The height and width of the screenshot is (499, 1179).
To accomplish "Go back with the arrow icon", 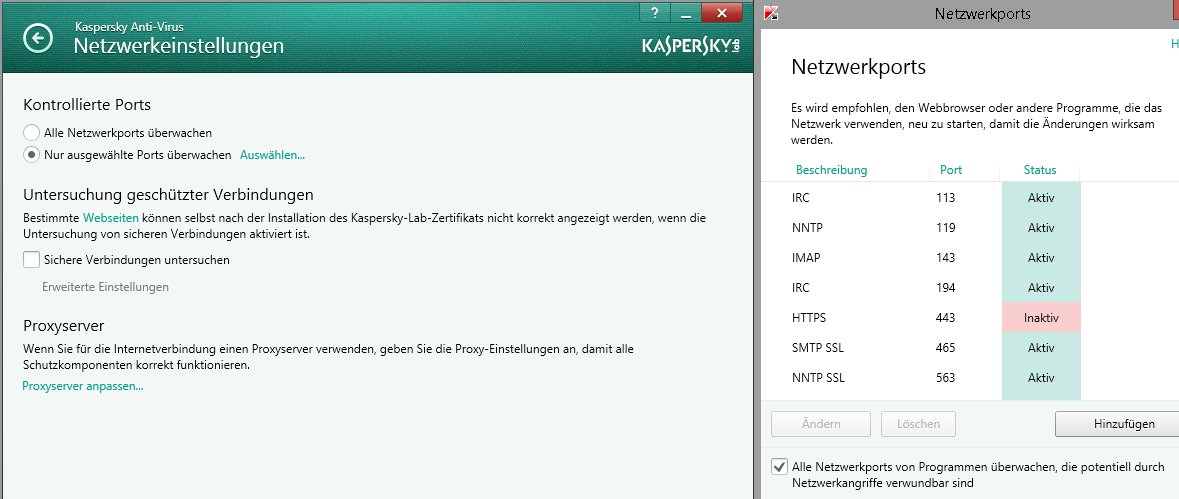I will (38, 38).
